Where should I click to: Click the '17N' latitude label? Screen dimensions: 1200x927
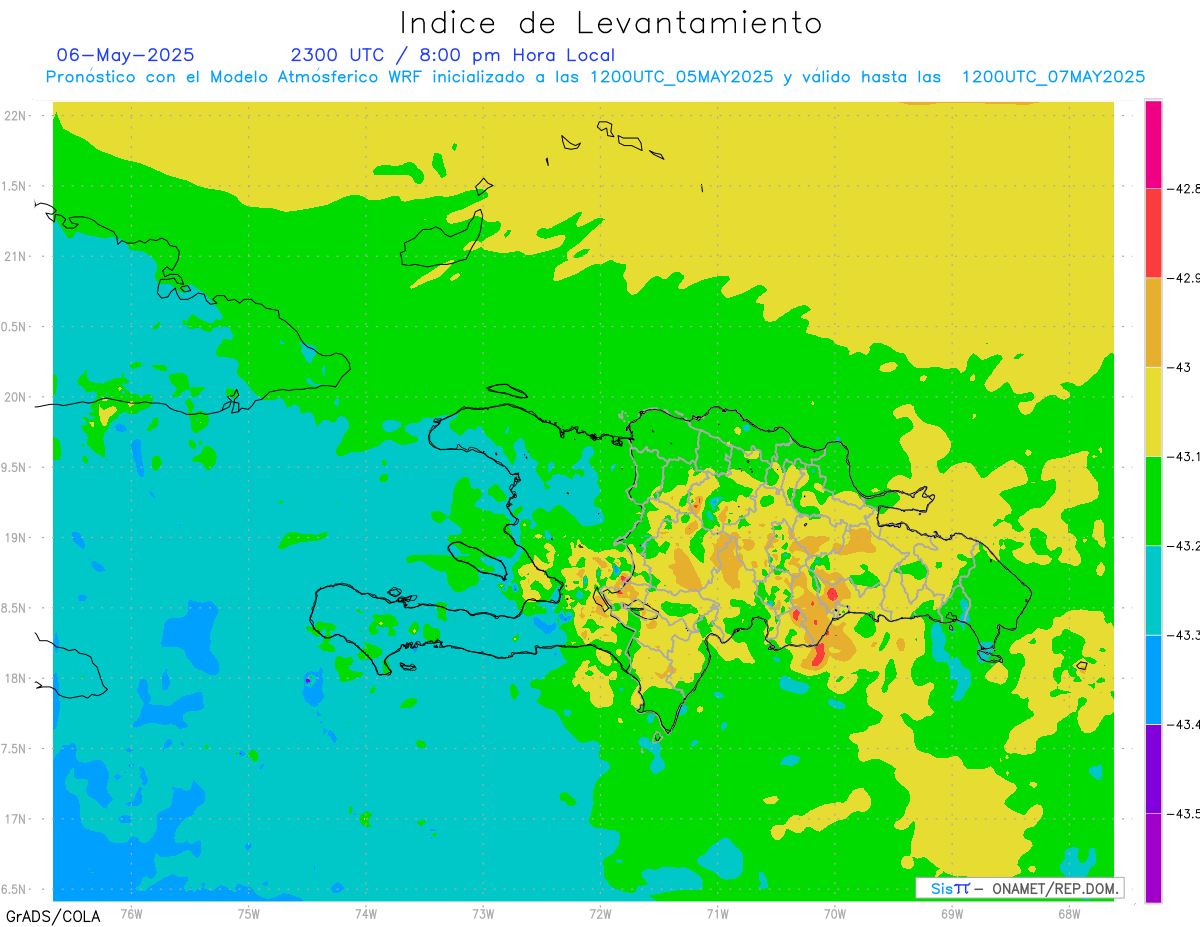coord(15,819)
